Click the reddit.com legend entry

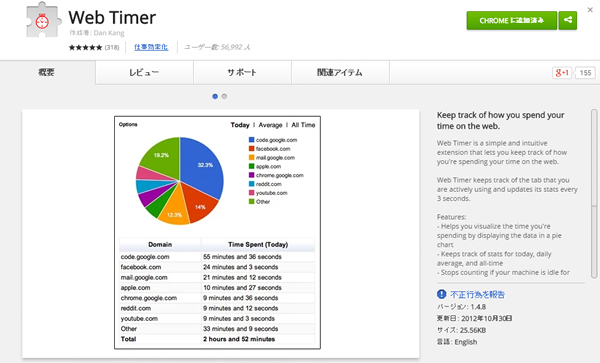(265, 184)
